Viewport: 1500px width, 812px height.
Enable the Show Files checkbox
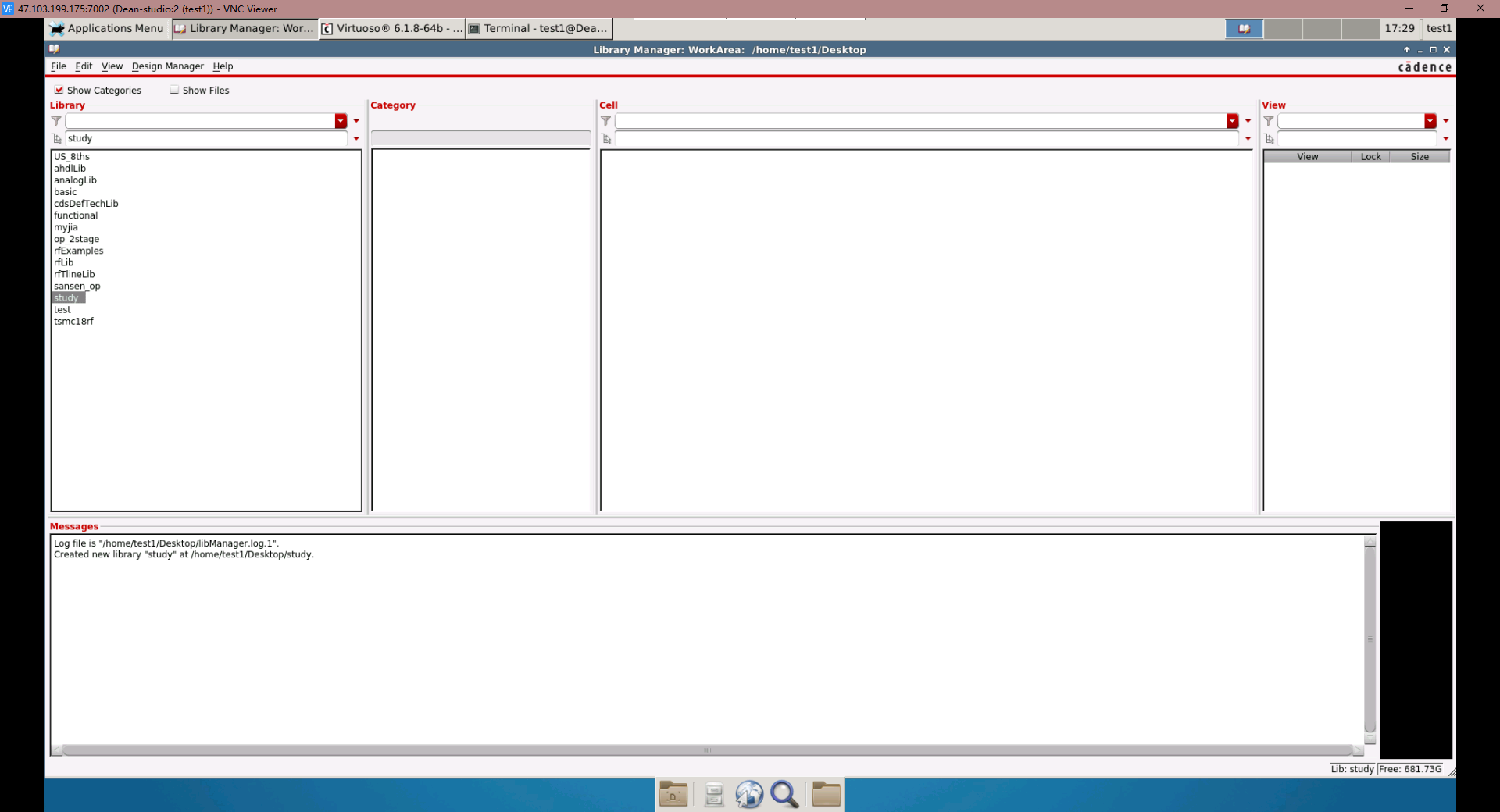click(174, 90)
